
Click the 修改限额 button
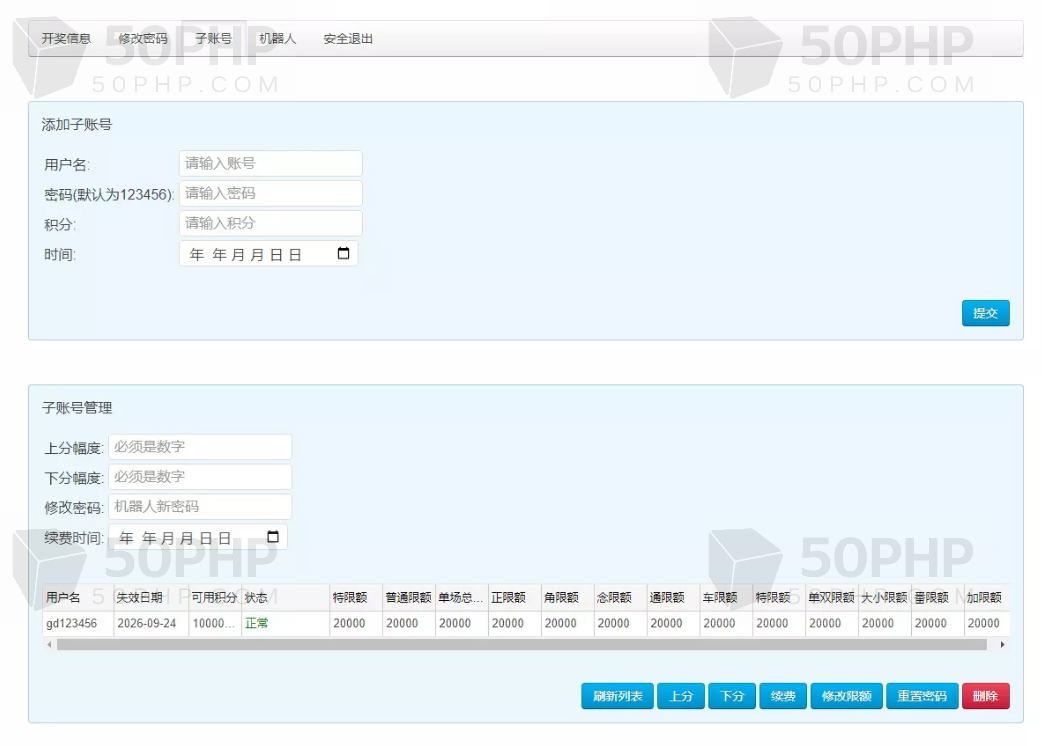(x=846, y=696)
